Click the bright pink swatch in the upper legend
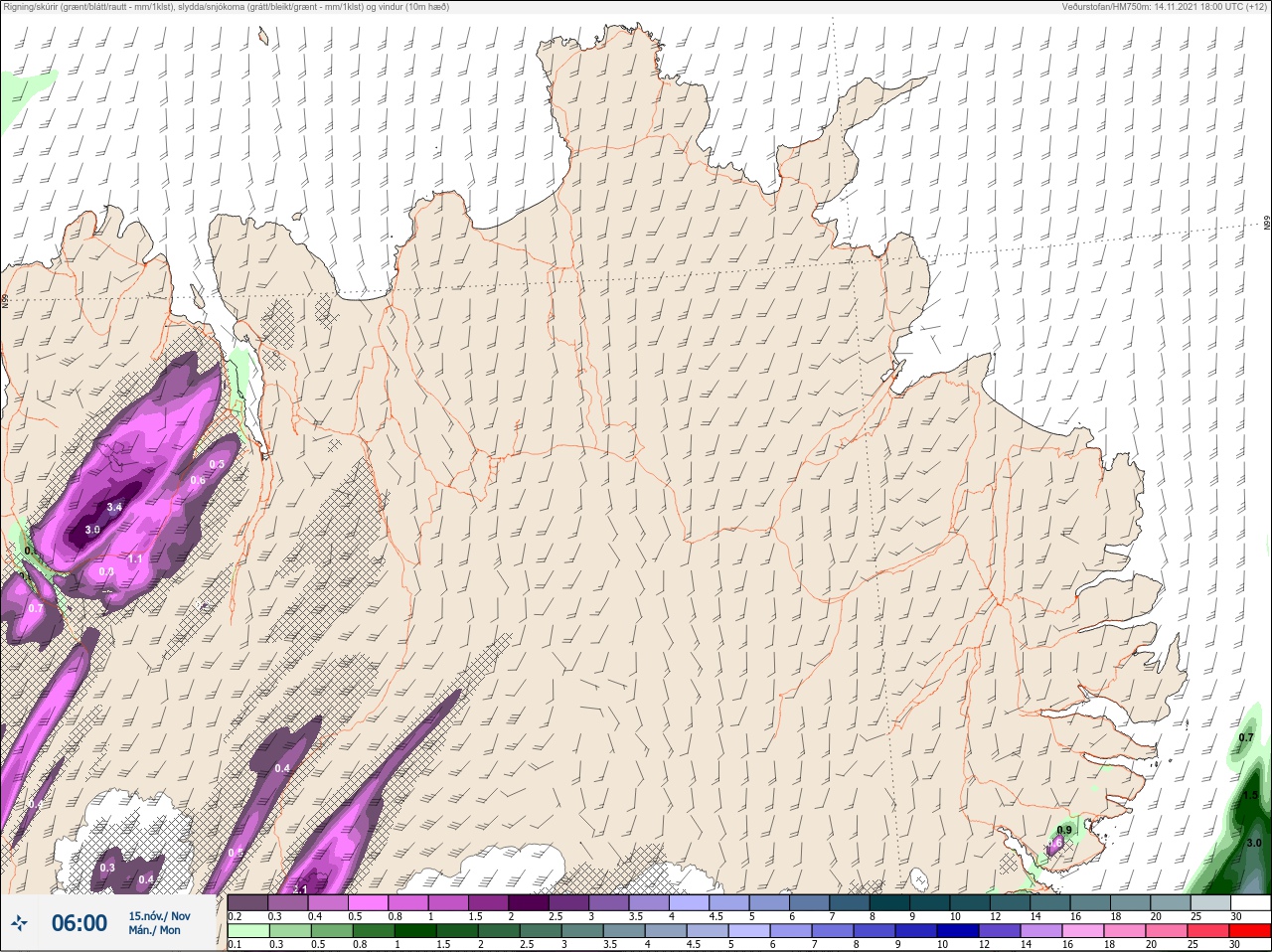This screenshot has width=1272, height=952. point(369,902)
